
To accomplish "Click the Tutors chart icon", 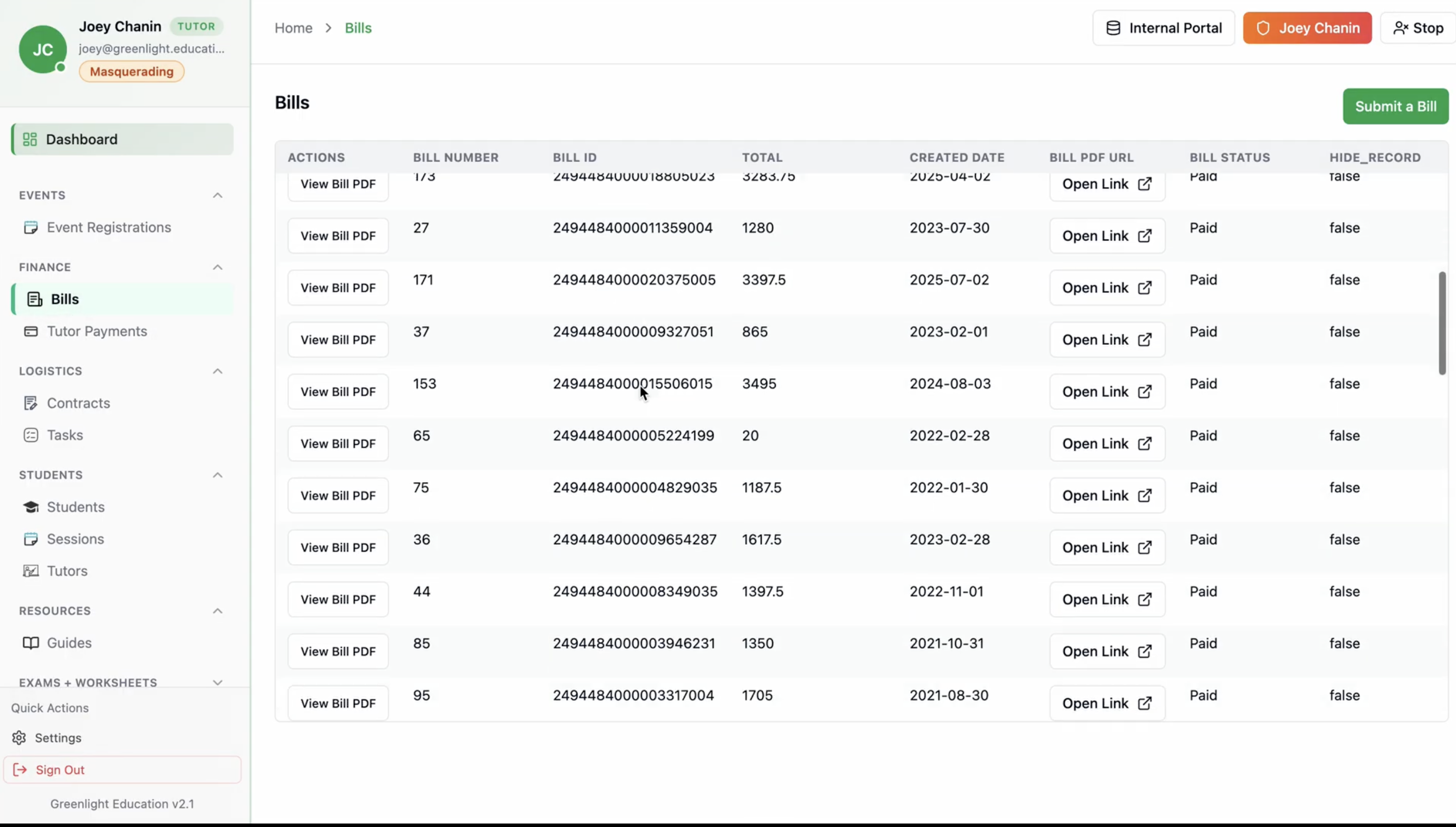I will (31, 571).
